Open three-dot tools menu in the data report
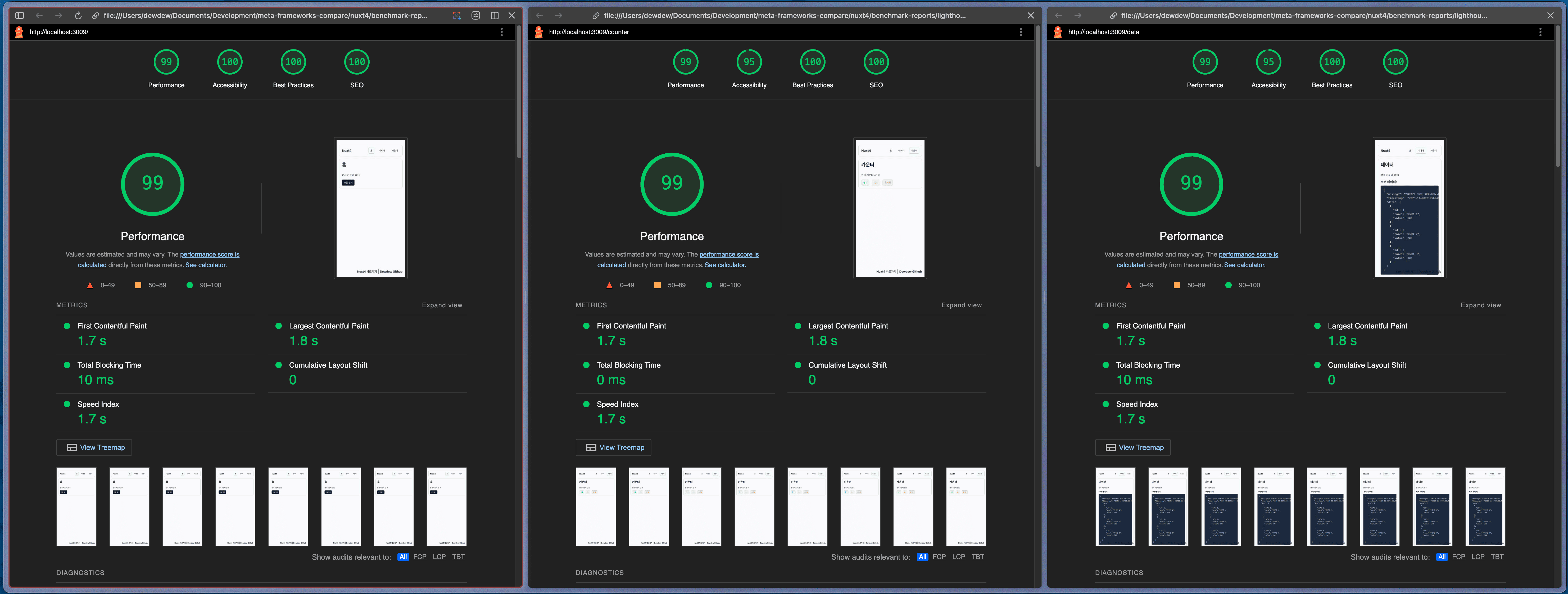Screen dimensions: 1568x594 [1540, 32]
